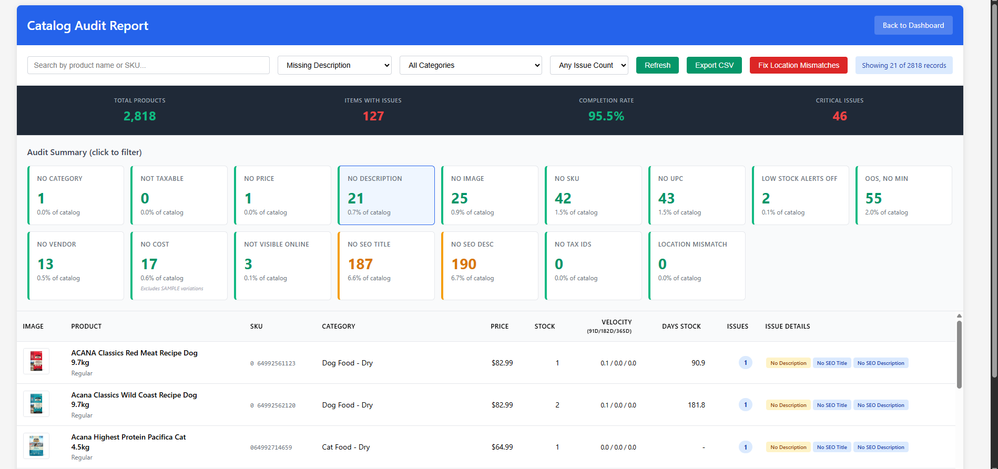Open the Missing Description filter dropdown
The height and width of the screenshot is (469, 998).
coord(334,65)
